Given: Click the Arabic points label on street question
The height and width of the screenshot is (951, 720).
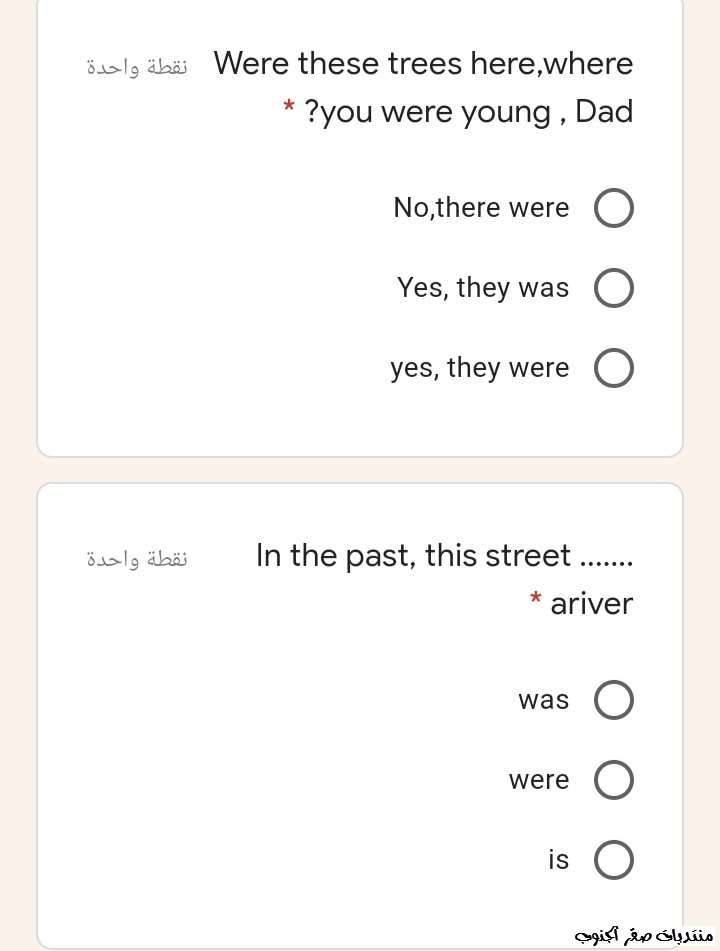Looking at the screenshot, I should [137, 558].
